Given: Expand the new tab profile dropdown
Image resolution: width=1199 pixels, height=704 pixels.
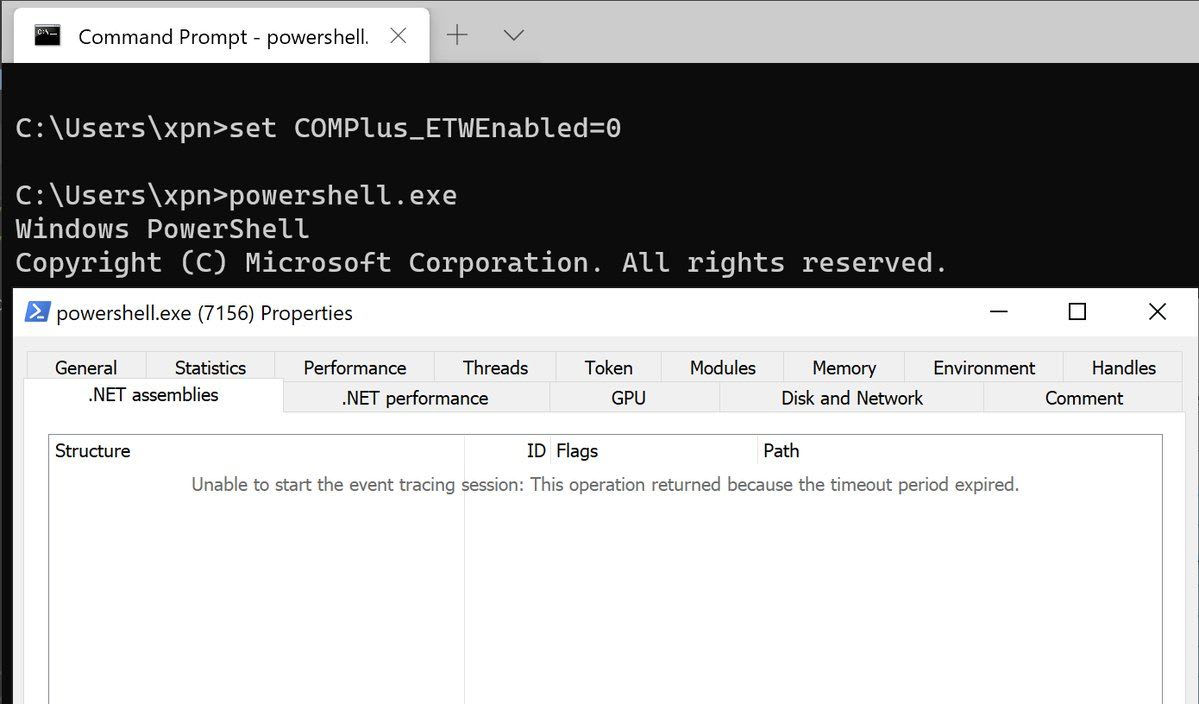Looking at the screenshot, I should pyautogui.click(x=513, y=36).
